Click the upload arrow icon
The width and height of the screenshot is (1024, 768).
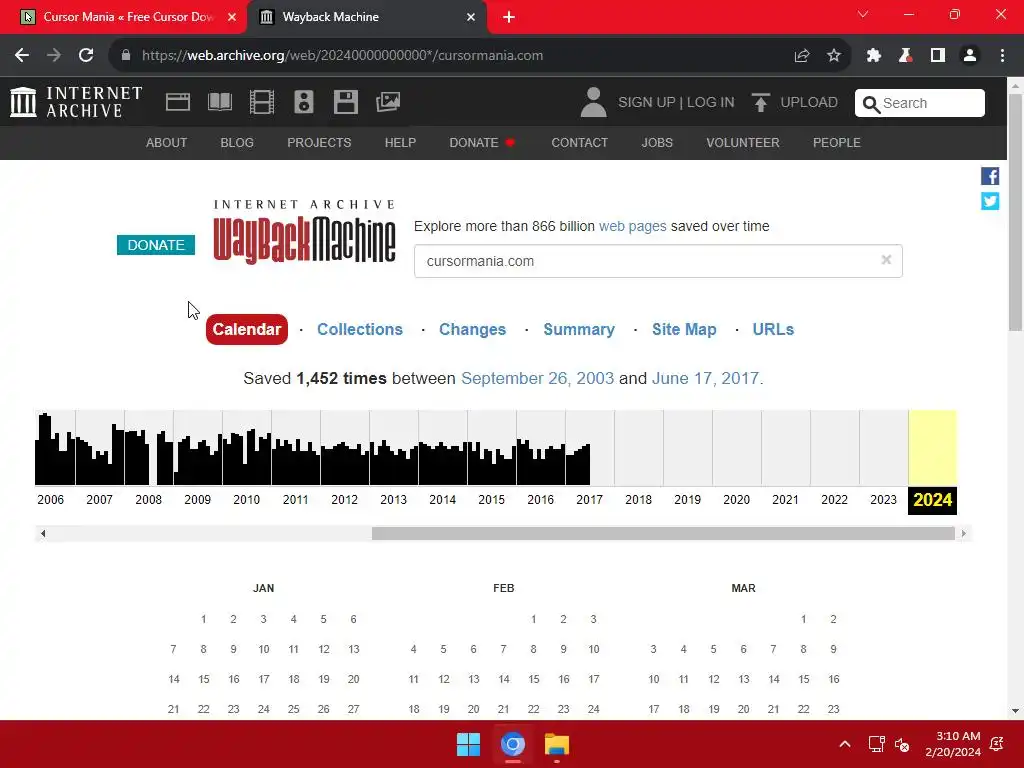[x=760, y=103]
